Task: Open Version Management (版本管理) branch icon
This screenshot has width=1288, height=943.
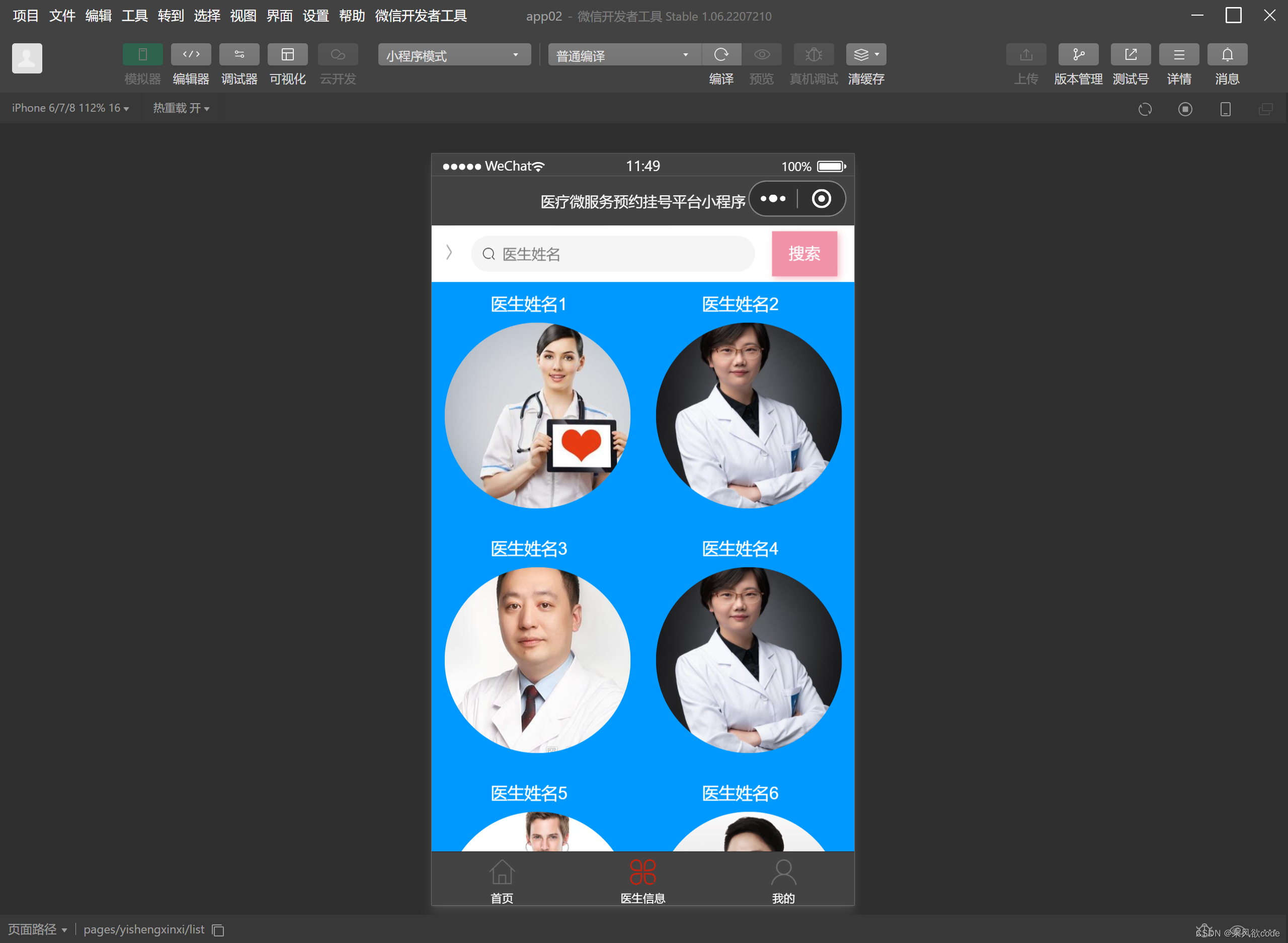Action: 1078,55
